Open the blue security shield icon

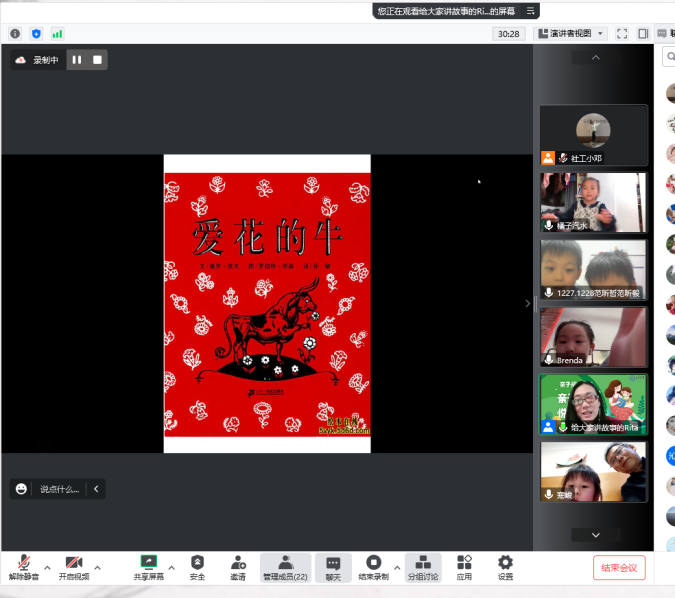point(37,34)
